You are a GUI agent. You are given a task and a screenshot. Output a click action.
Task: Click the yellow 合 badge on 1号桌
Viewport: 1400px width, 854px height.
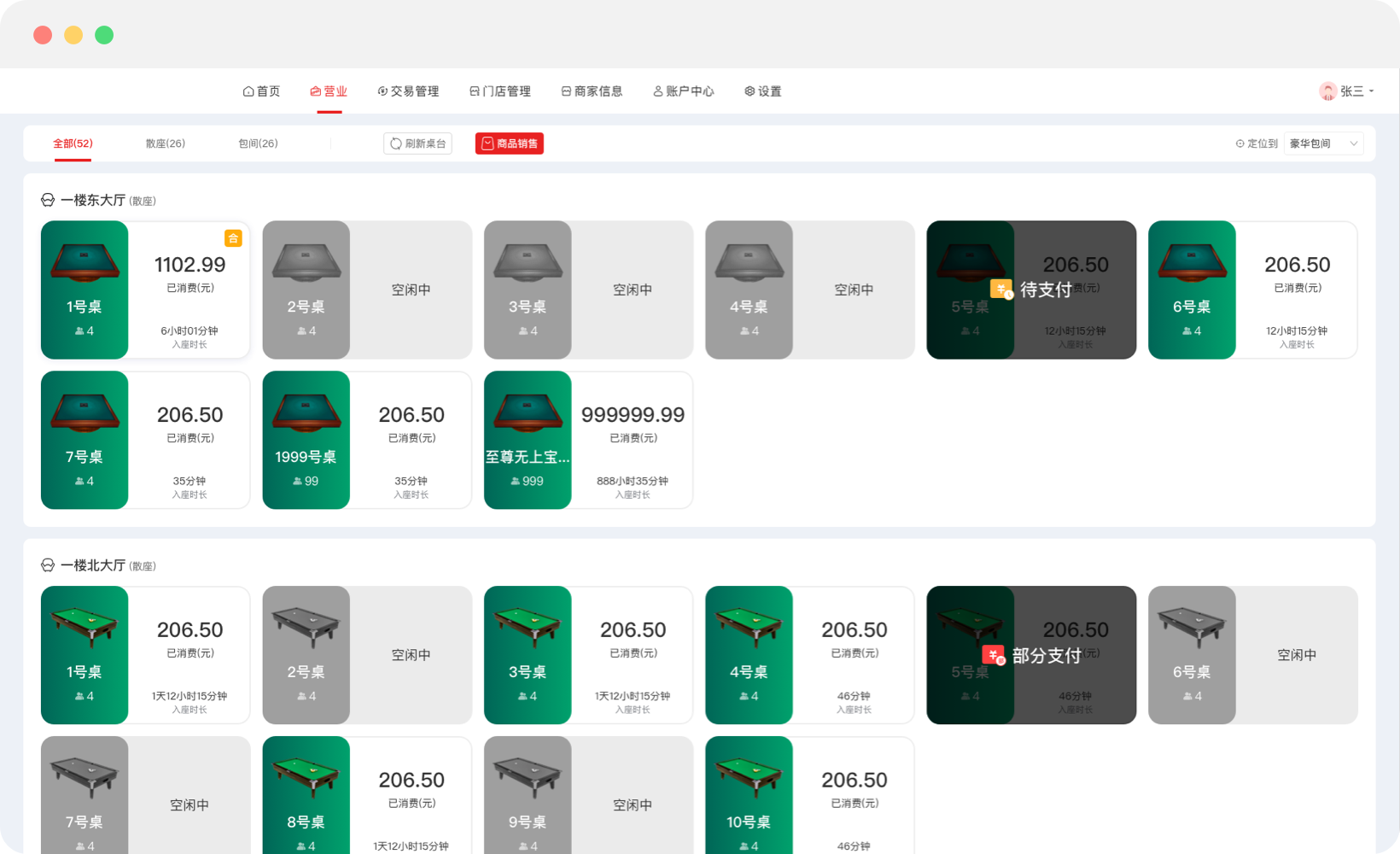pos(233,239)
